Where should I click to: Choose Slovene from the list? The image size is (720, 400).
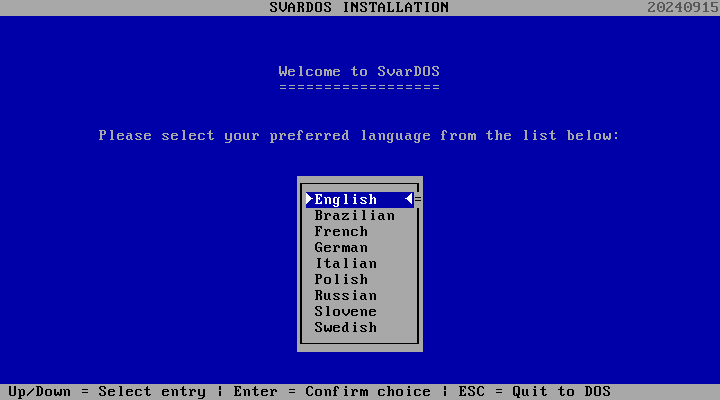pos(345,311)
